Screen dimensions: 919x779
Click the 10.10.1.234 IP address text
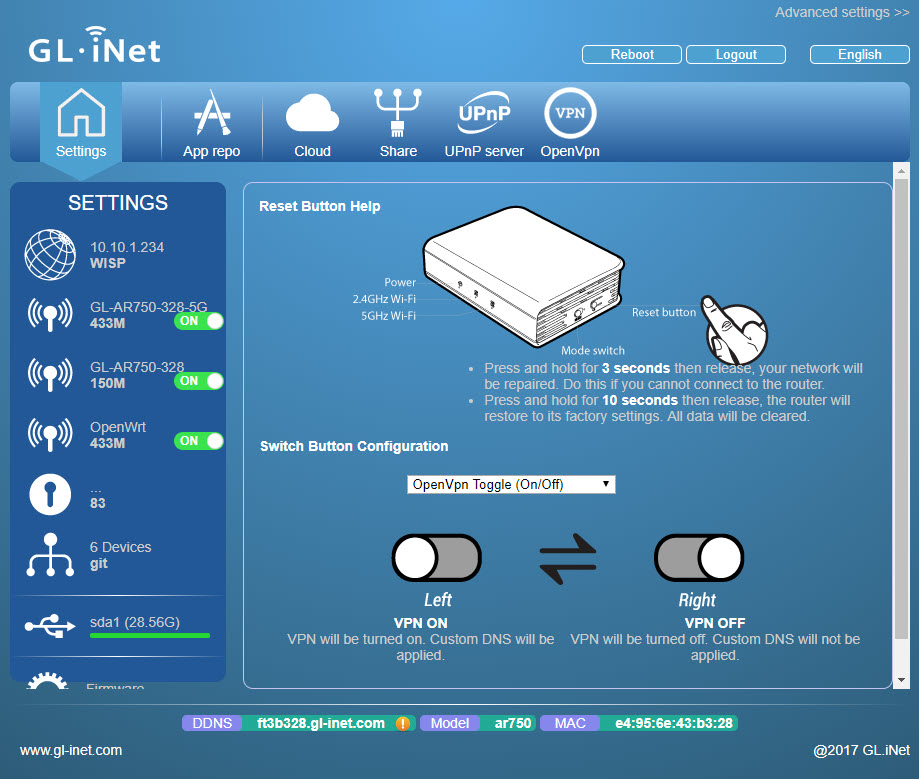coord(127,247)
